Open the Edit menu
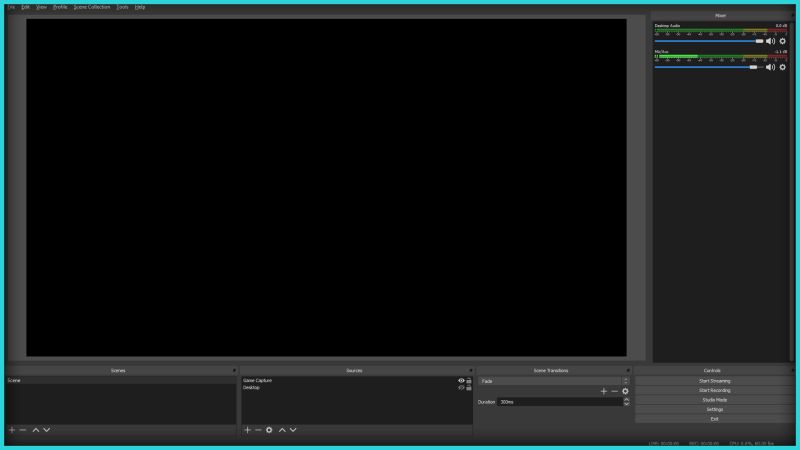Screen dimensions: 800x450 coord(26,7)
